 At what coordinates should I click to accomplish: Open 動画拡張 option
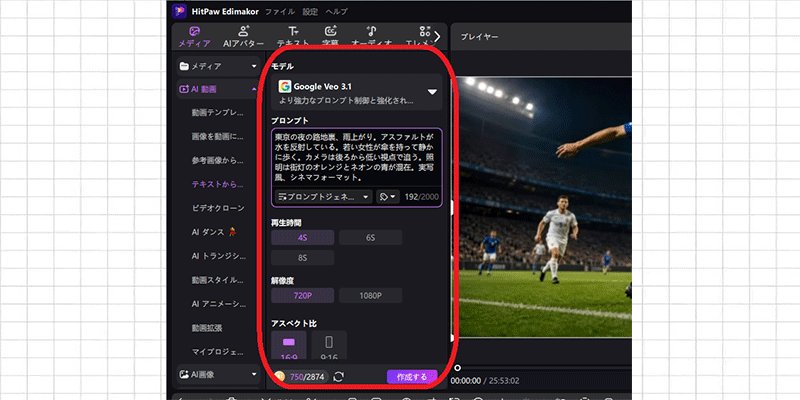click(207, 328)
